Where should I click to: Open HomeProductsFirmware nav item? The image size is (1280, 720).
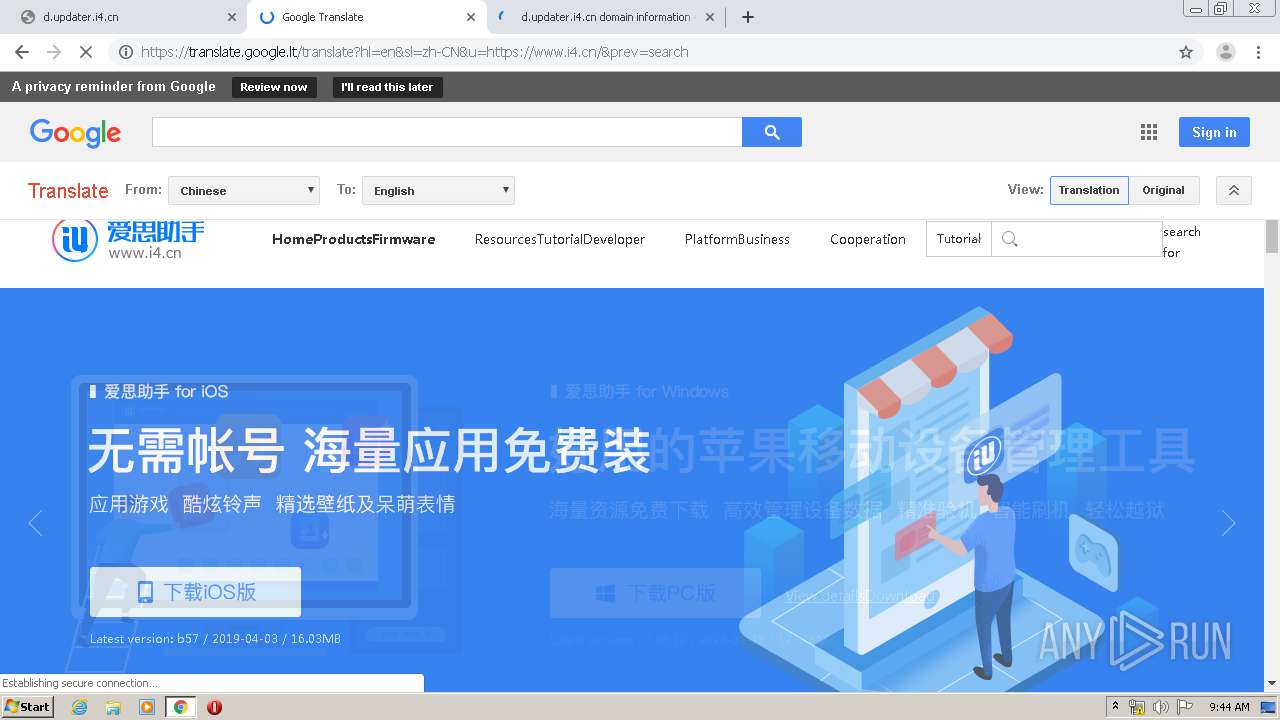353,239
